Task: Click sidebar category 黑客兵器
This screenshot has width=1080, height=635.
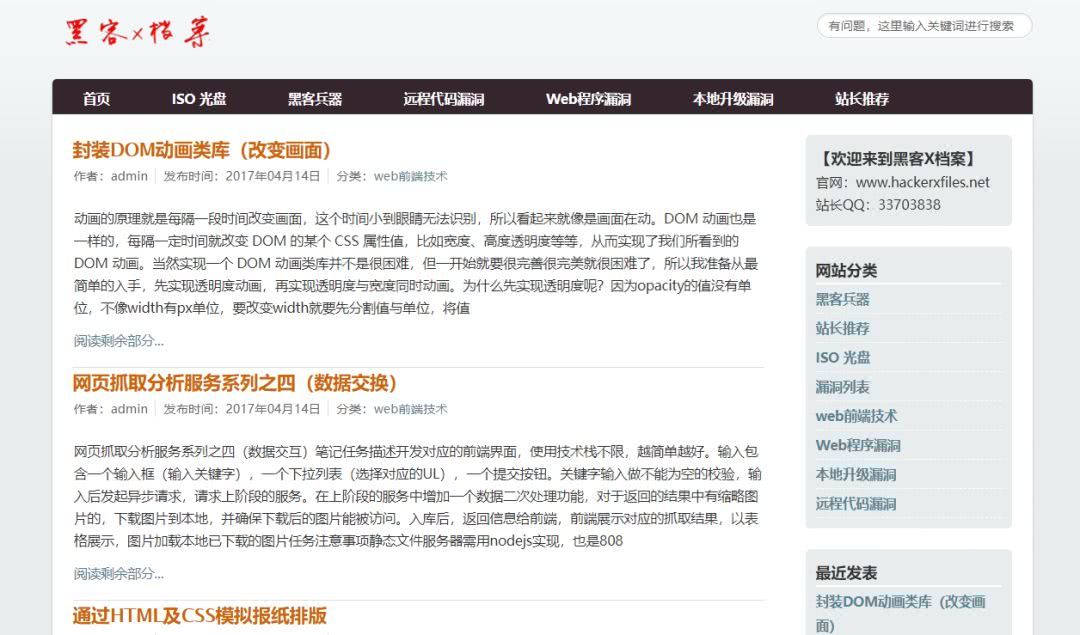Action: tap(842, 299)
